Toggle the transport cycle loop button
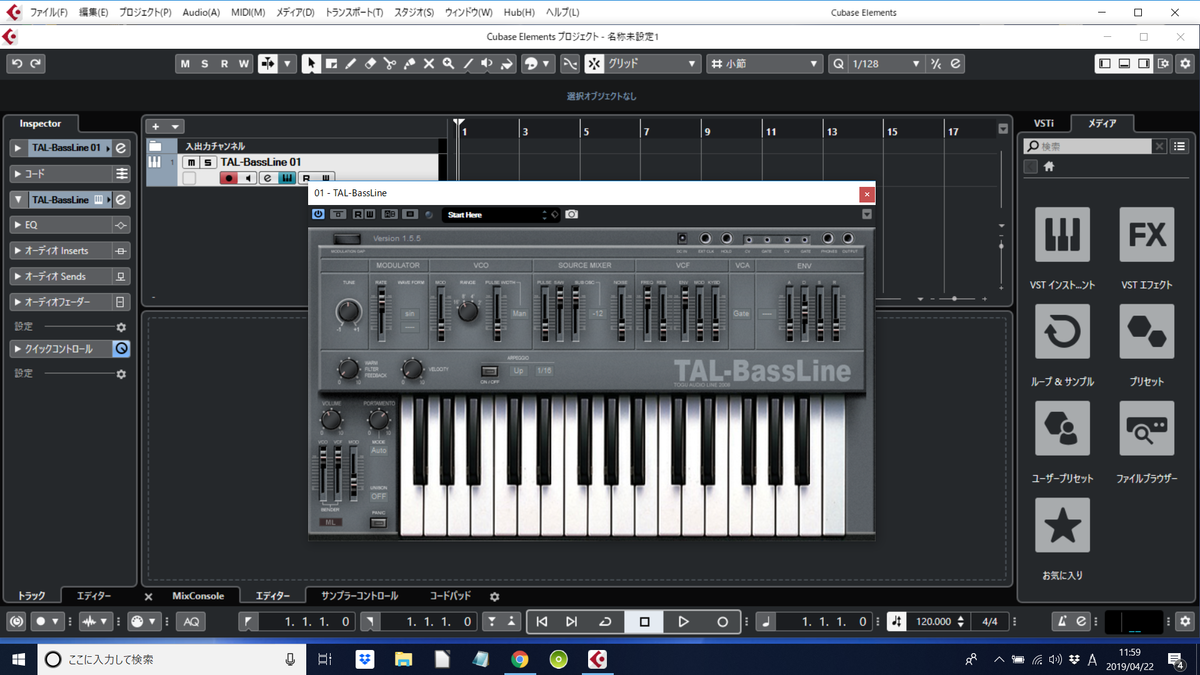1200x675 pixels. 605,621
